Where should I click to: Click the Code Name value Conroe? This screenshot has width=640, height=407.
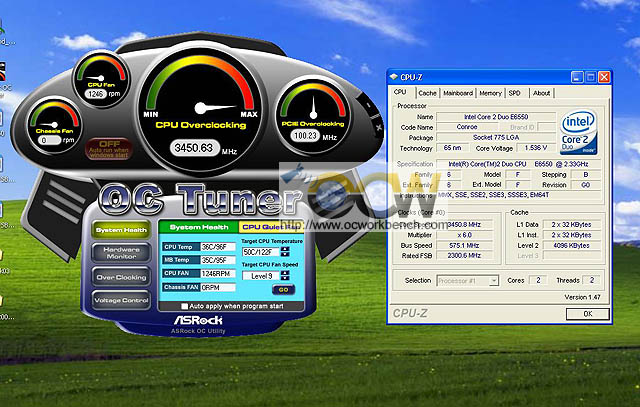tap(467, 127)
